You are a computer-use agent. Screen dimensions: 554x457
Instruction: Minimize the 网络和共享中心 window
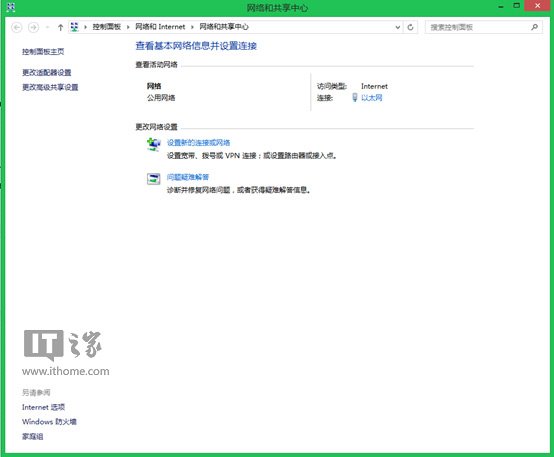pos(501,6)
